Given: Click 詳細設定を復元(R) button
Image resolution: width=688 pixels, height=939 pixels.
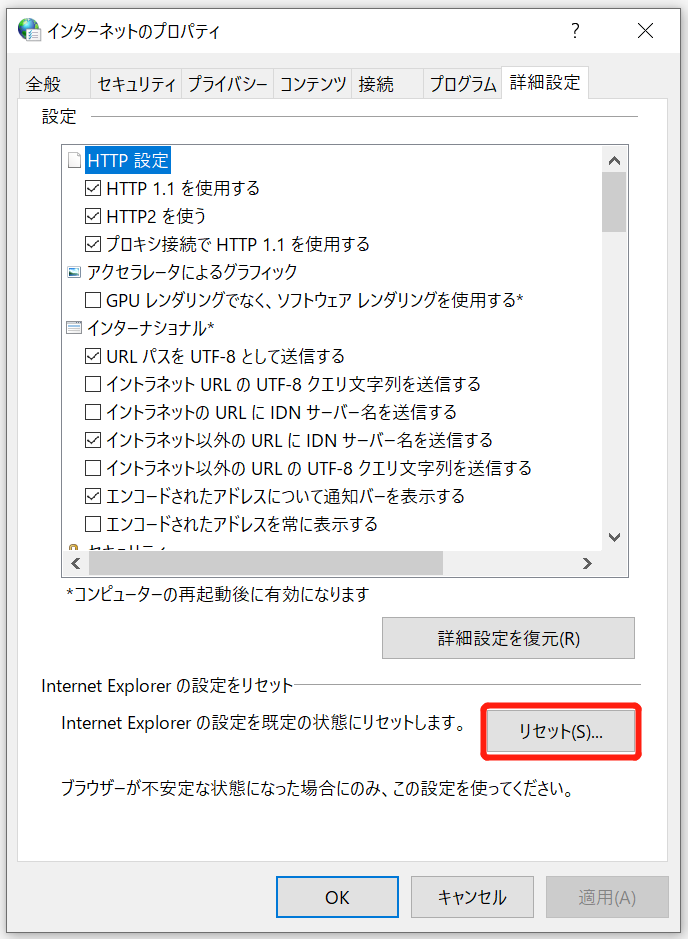Looking at the screenshot, I should (x=508, y=638).
